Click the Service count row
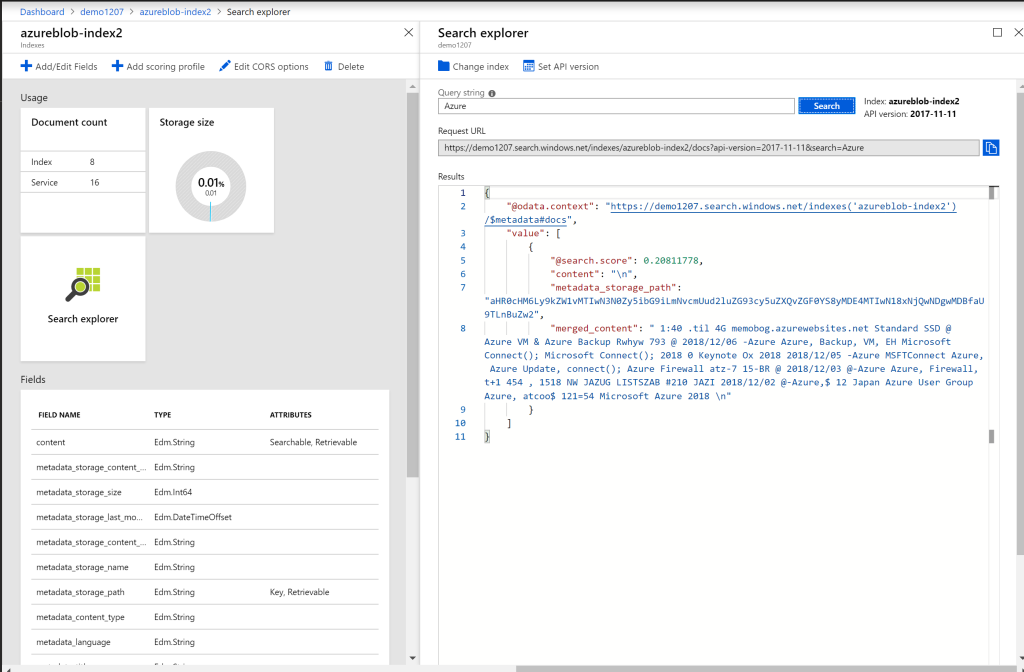The image size is (1024, 672). click(x=83, y=182)
